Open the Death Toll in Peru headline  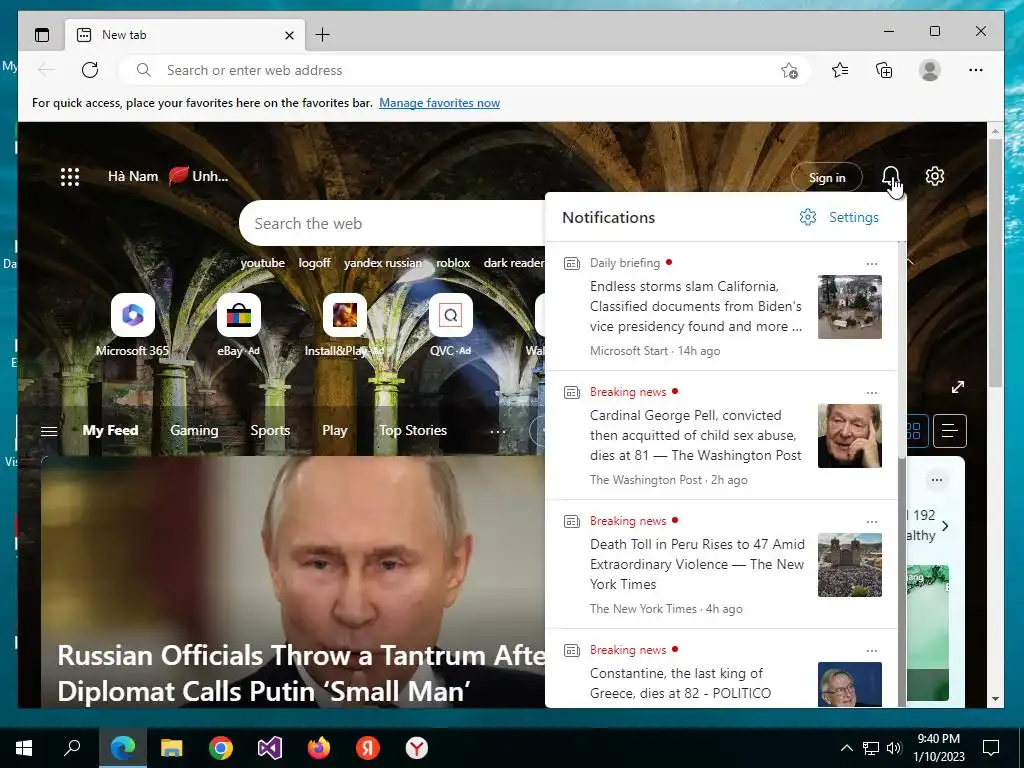coord(697,564)
